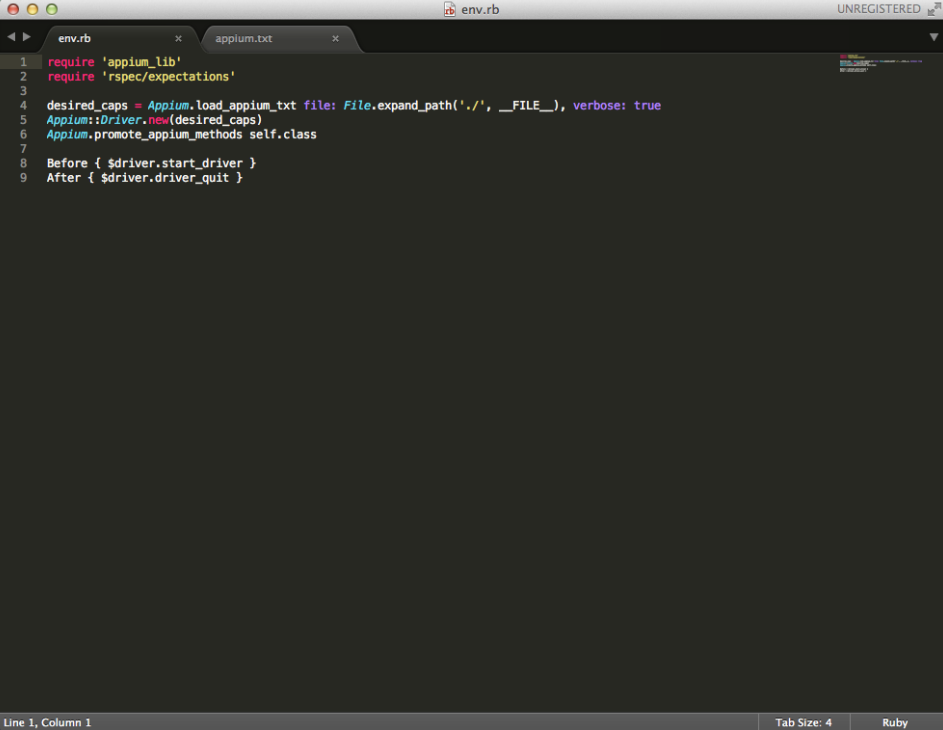
Task: Enter full screen with the expand icon
Action: (x=933, y=10)
